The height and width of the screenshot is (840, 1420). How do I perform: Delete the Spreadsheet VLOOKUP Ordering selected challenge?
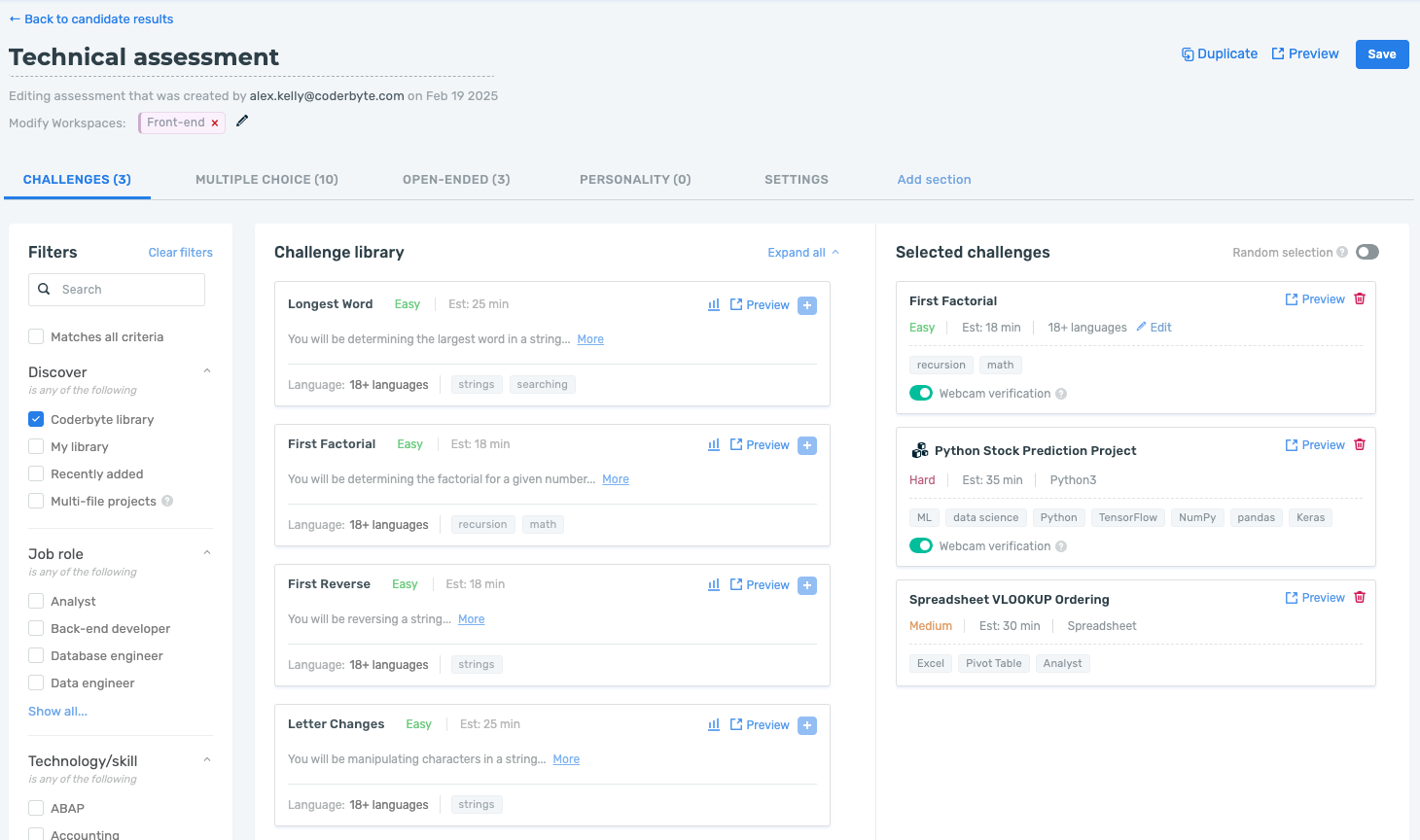1360,597
